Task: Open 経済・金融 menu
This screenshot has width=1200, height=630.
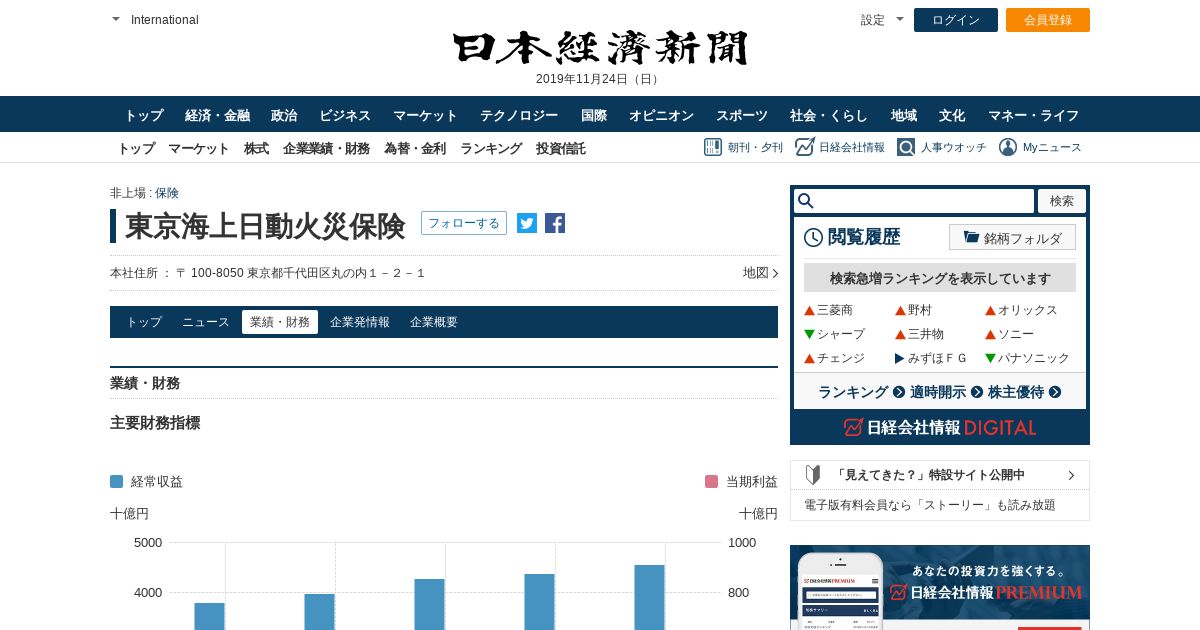Action: click(217, 115)
